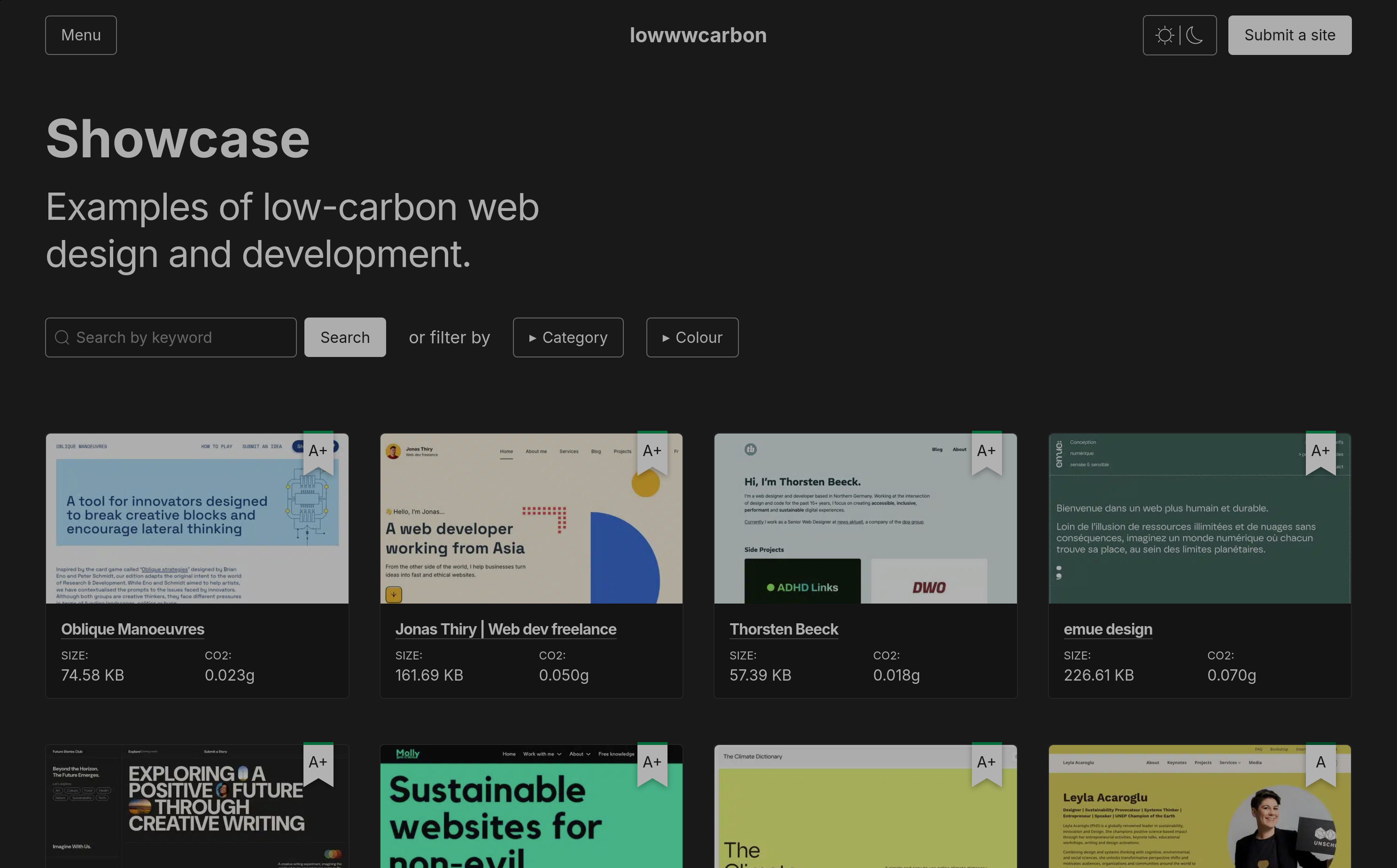Viewport: 1397px width, 868px height.
Task: Open the Thorsten Beeck link
Action: click(x=784, y=629)
